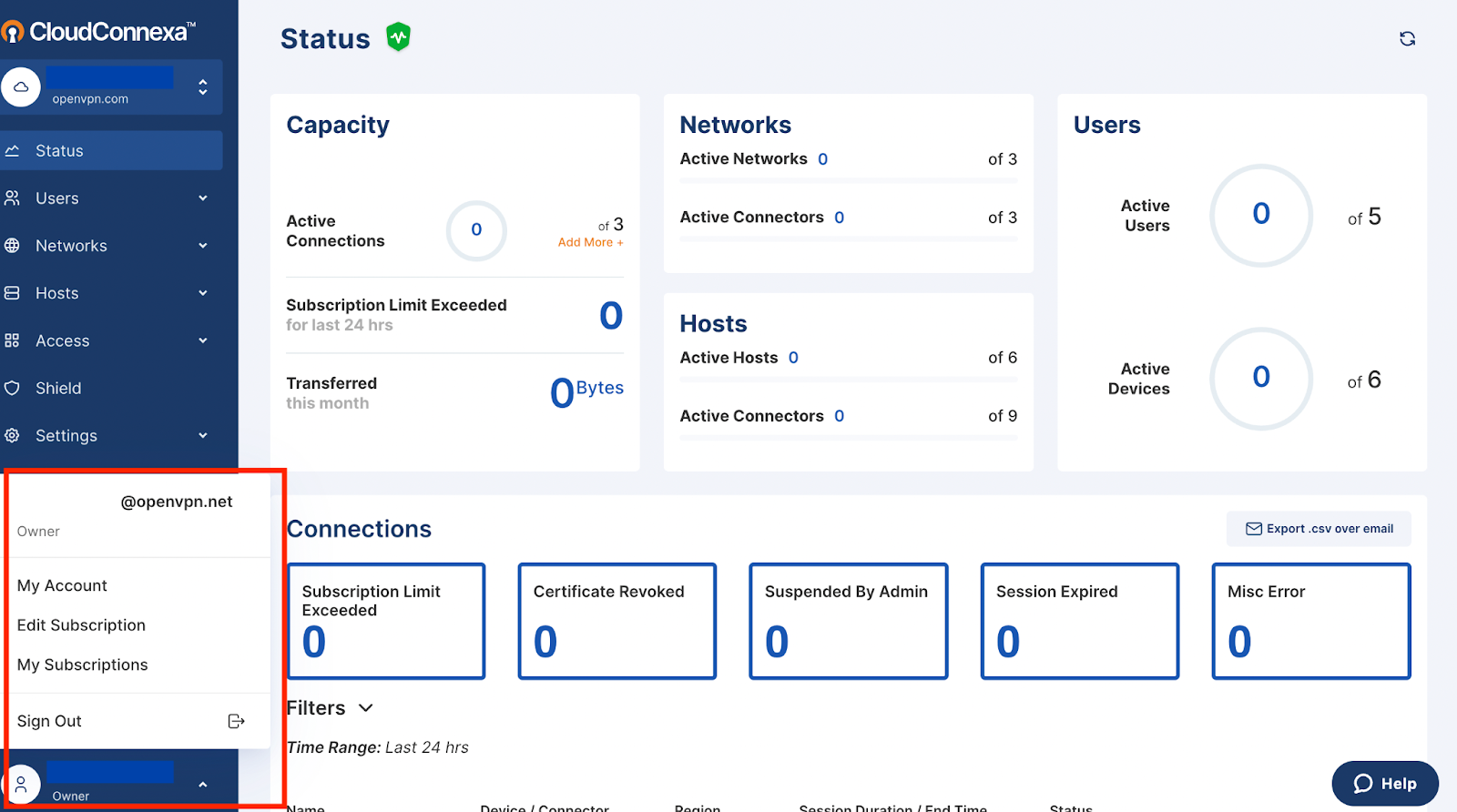
Task: Select Misc Error connections card
Action: pos(1311,622)
